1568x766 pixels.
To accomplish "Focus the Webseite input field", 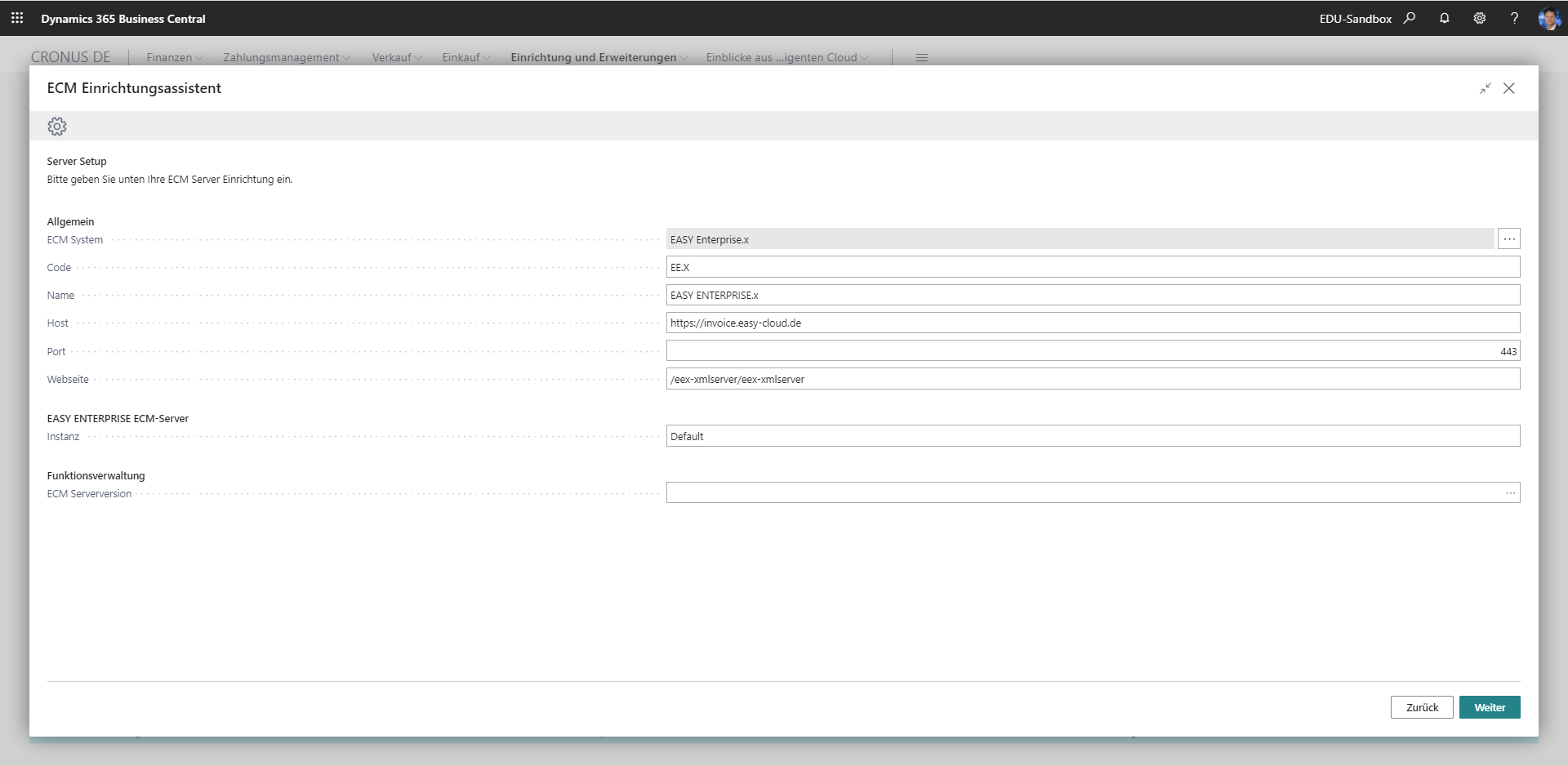I will [x=1093, y=379].
